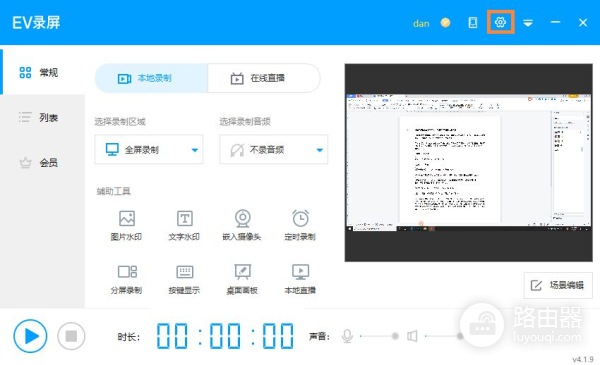Select the 本地录制 mode tab

click(151, 78)
